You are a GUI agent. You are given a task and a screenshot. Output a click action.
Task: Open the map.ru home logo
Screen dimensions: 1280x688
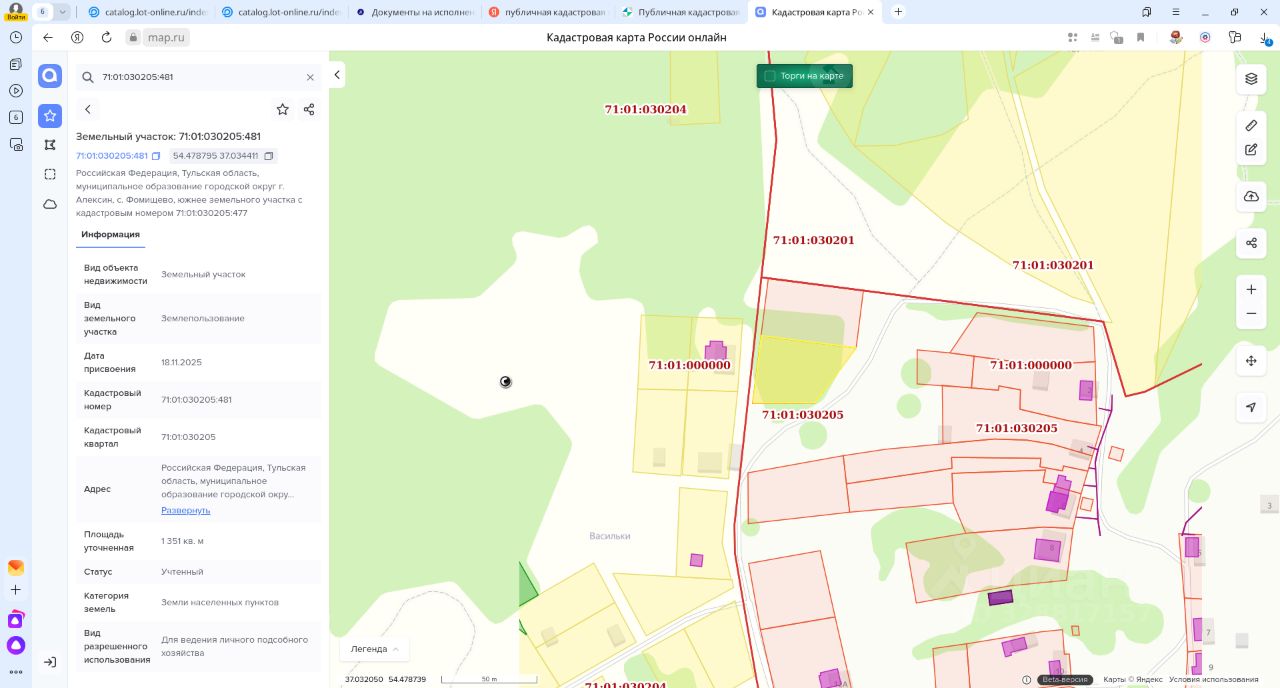50,76
